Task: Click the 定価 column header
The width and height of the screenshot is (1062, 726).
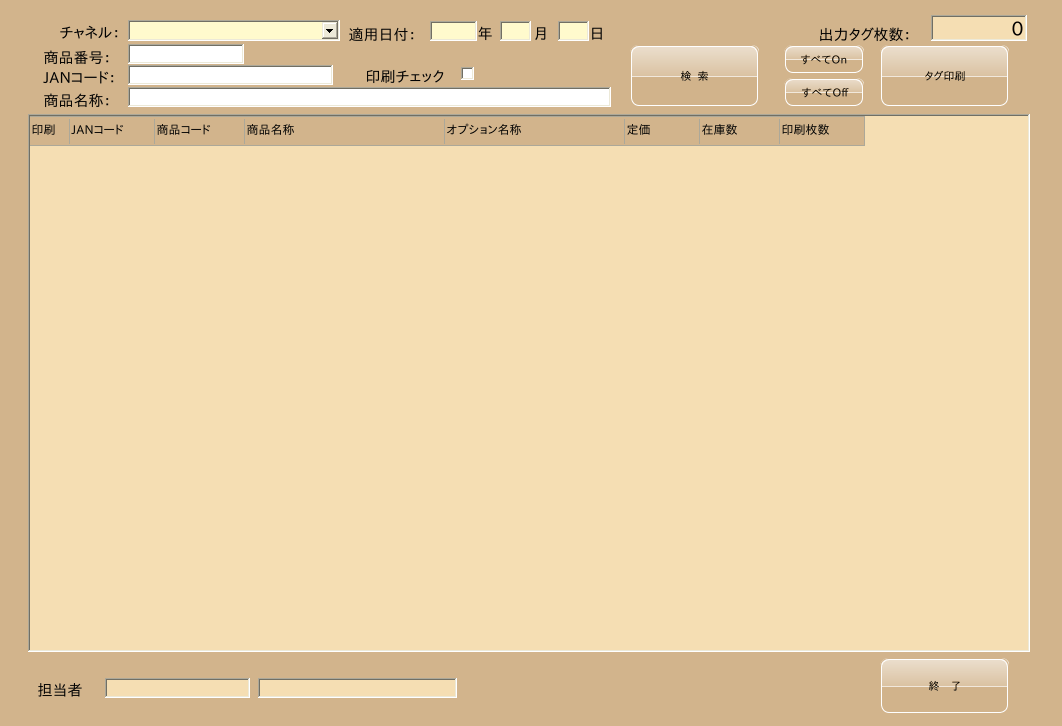Action: tap(662, 131)
